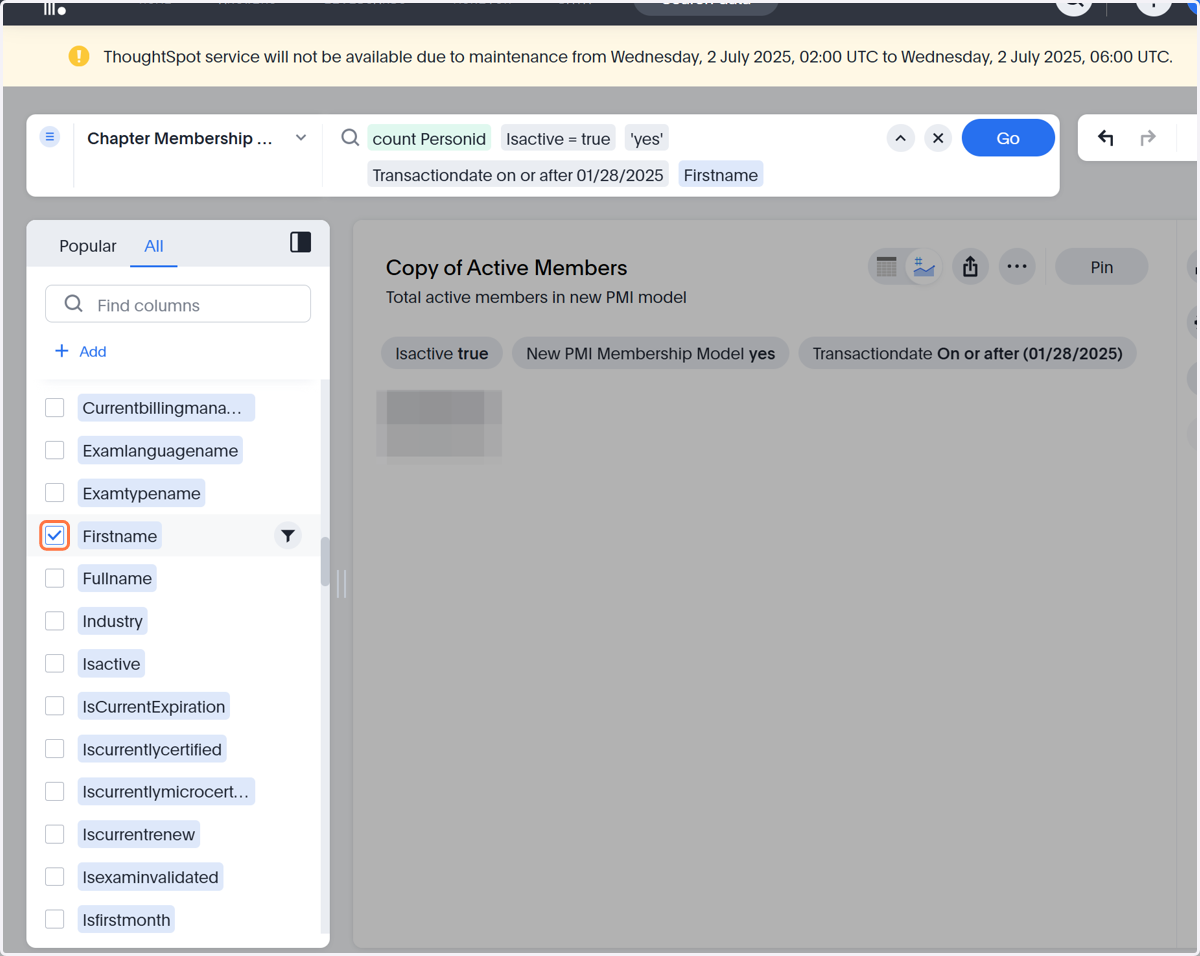Viewport: 1200px width, 956px height.
Task: Click the search magnifier icon in query bar
Action: click(350, 138)
